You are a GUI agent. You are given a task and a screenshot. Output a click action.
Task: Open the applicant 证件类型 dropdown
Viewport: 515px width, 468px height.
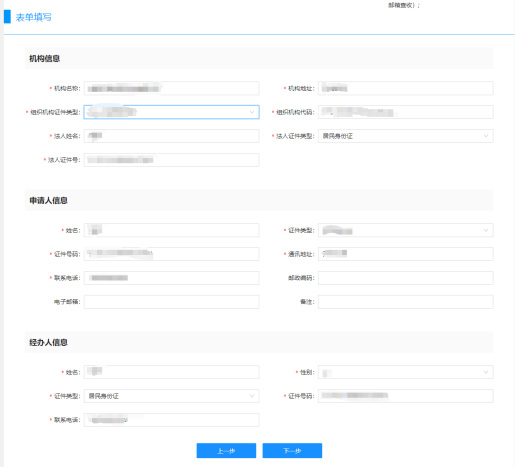point(405,230)
